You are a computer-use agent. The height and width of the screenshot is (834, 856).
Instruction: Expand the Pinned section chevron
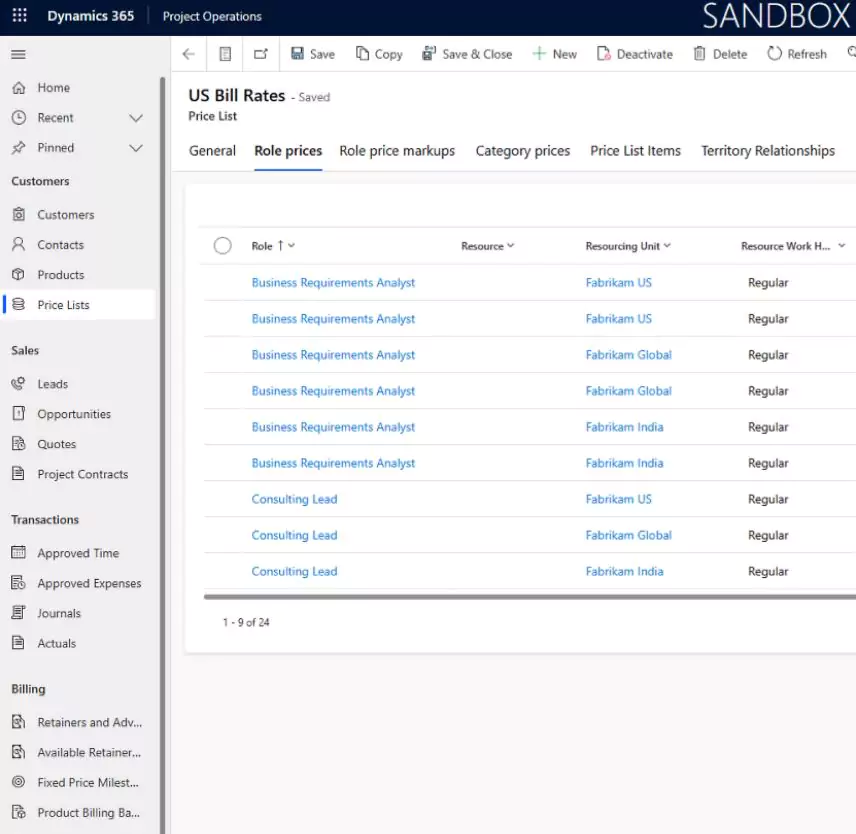(x=136, y=148)
